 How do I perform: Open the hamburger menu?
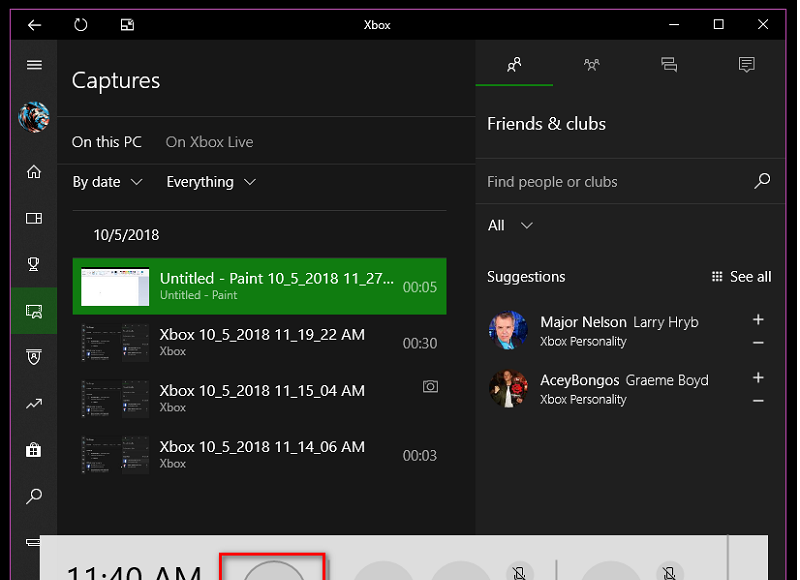(x=34, y=65)
